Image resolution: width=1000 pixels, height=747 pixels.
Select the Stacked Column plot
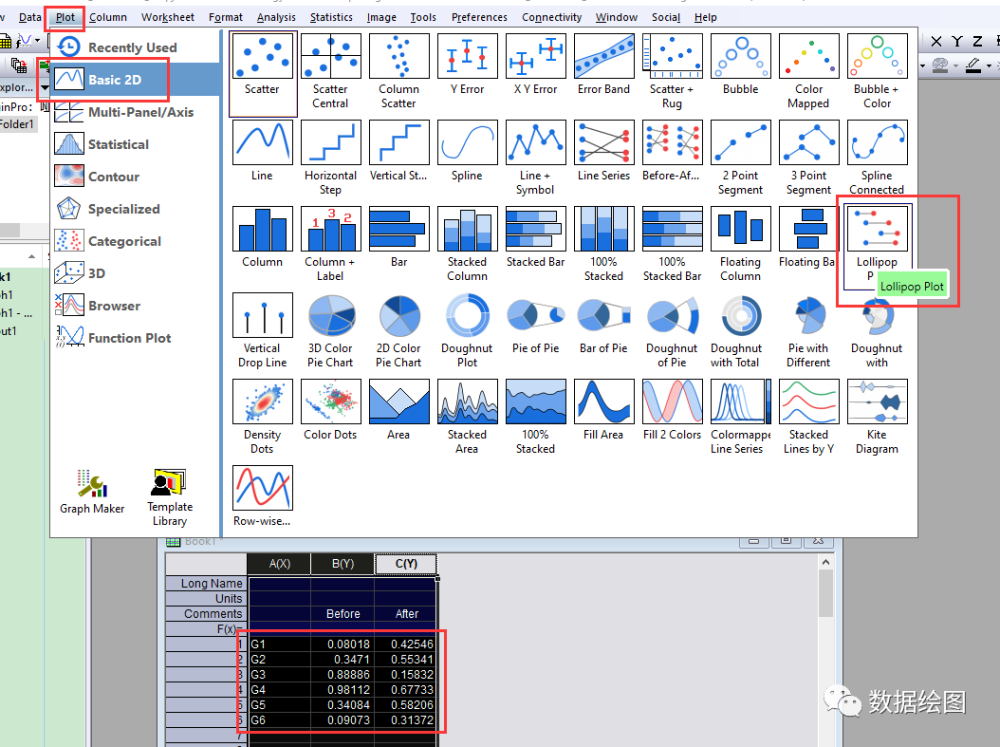[x=467, y=228]
